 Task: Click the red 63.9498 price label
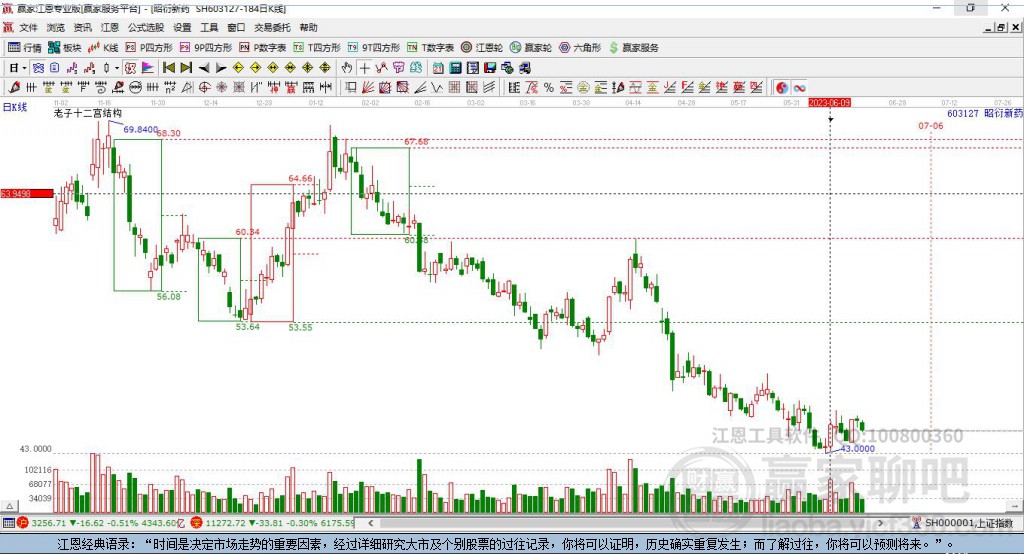[x=27, y=193]
